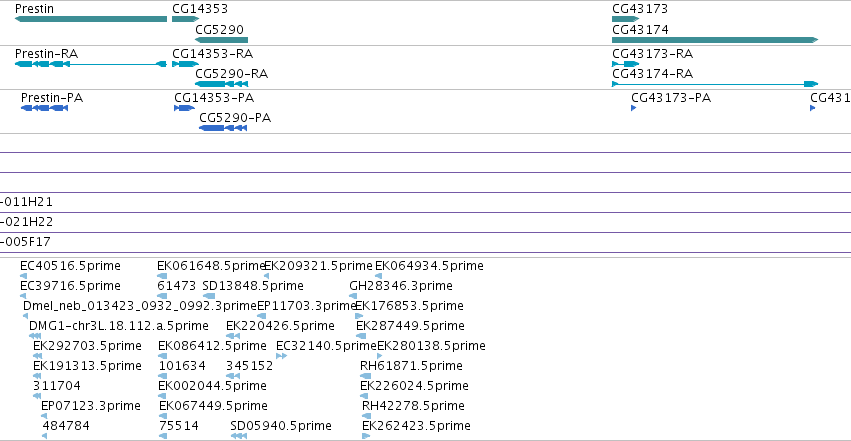The width and height of the screenshot is (851, 441).
Task: Click the RH61871.5prime EST marker
Action: (x=366, y=376)
